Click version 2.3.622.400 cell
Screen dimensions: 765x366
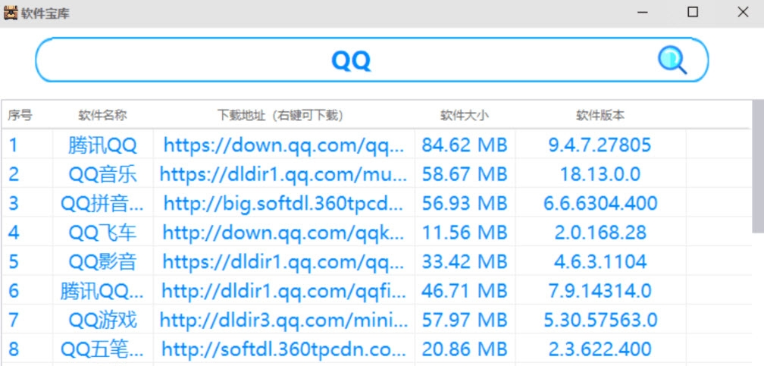point(600,349)
